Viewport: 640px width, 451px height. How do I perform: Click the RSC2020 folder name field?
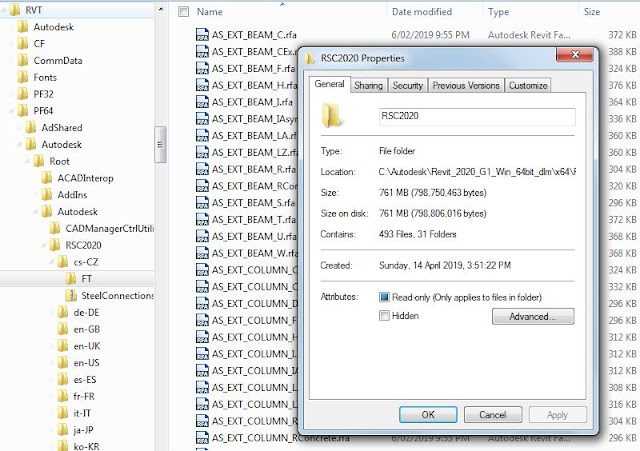477,116
